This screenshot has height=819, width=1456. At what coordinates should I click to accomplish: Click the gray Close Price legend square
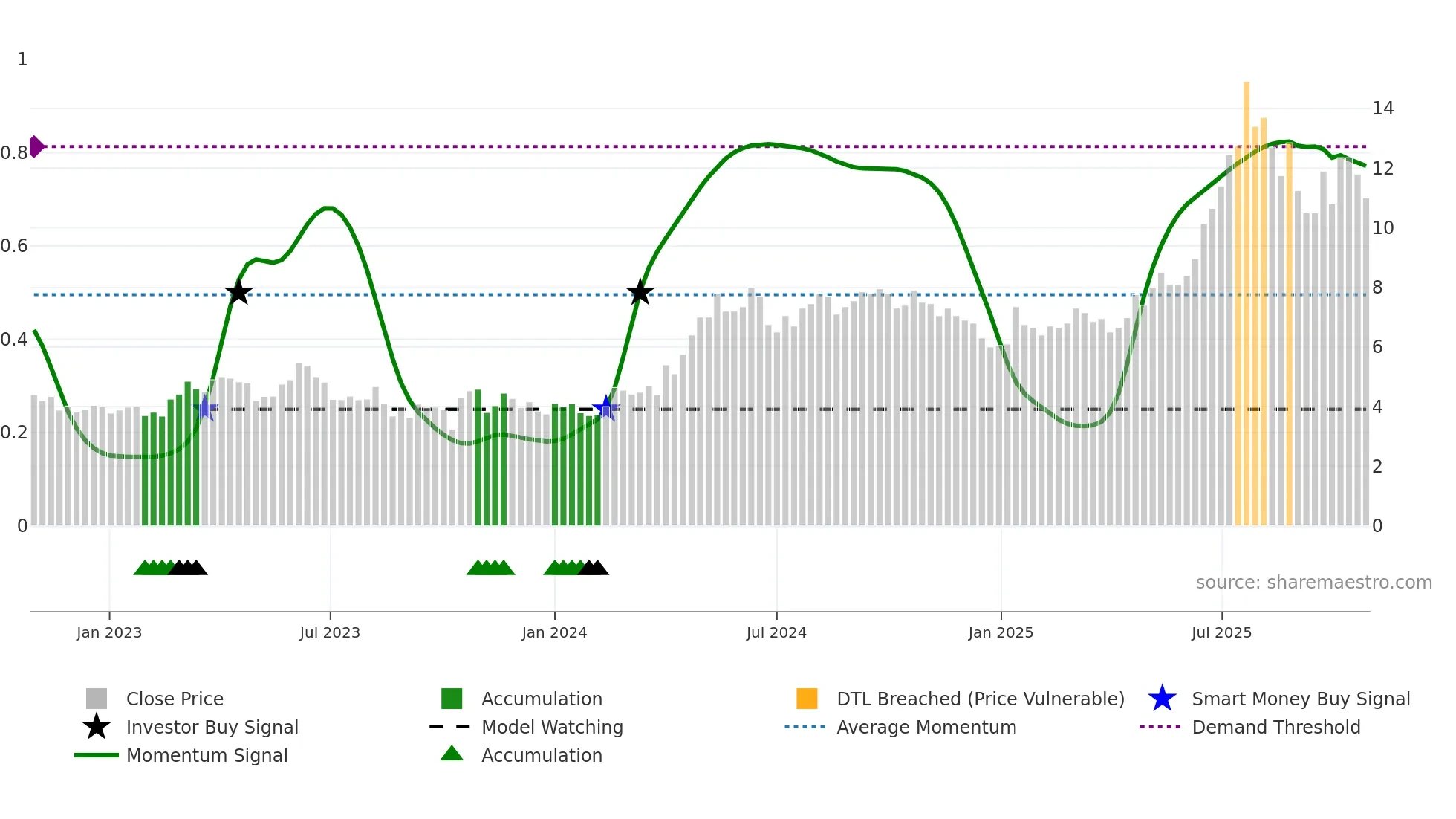97,699
